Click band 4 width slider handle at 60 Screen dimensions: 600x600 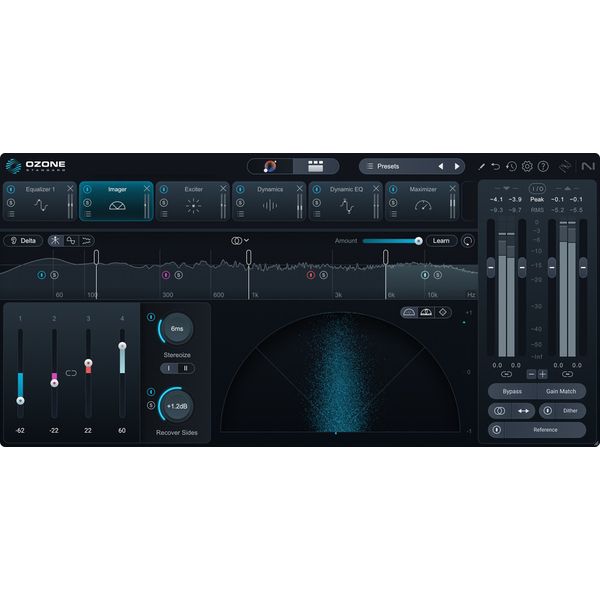coord(122,346)
